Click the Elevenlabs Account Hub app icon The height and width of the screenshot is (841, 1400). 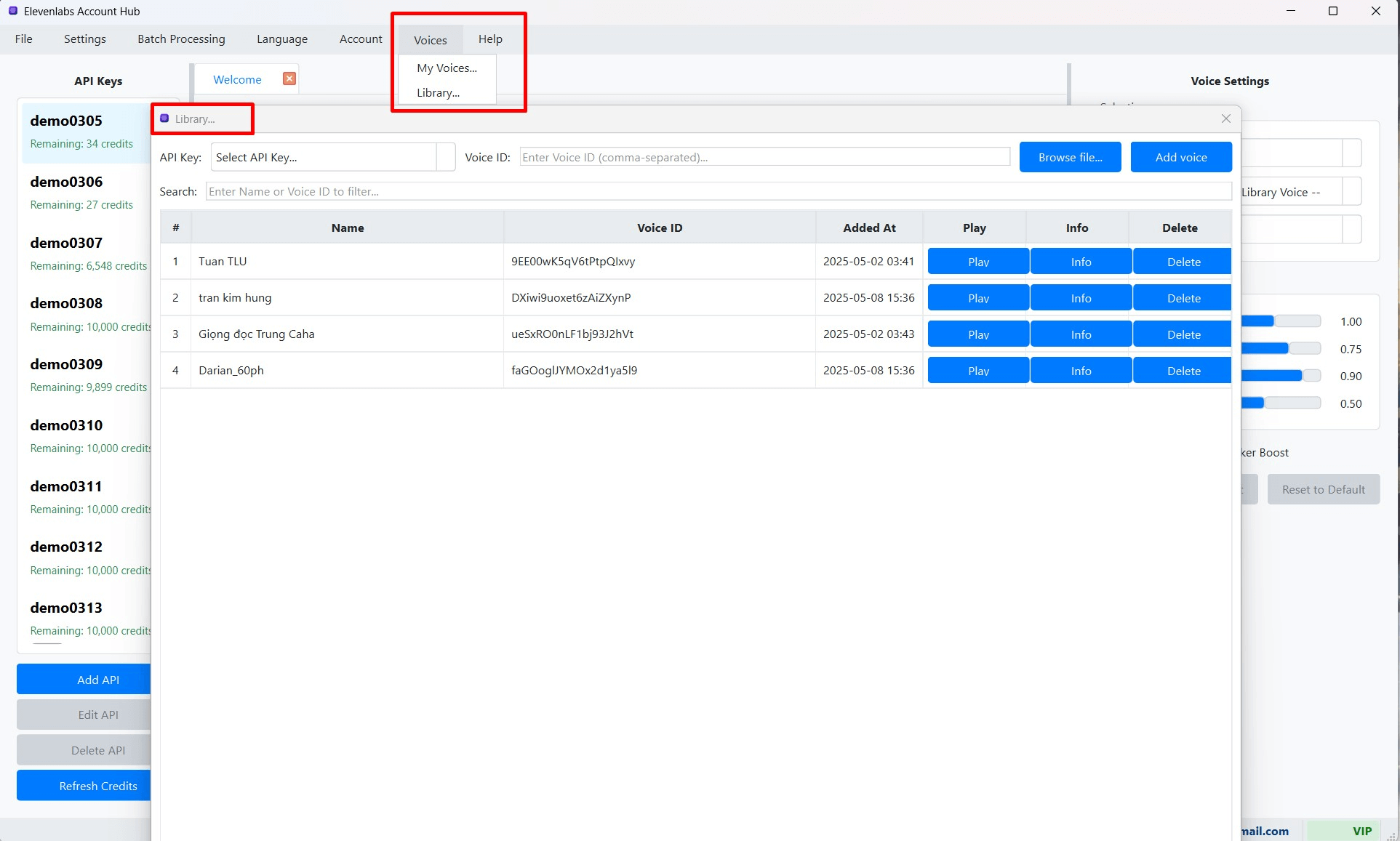tap(13, 11)
